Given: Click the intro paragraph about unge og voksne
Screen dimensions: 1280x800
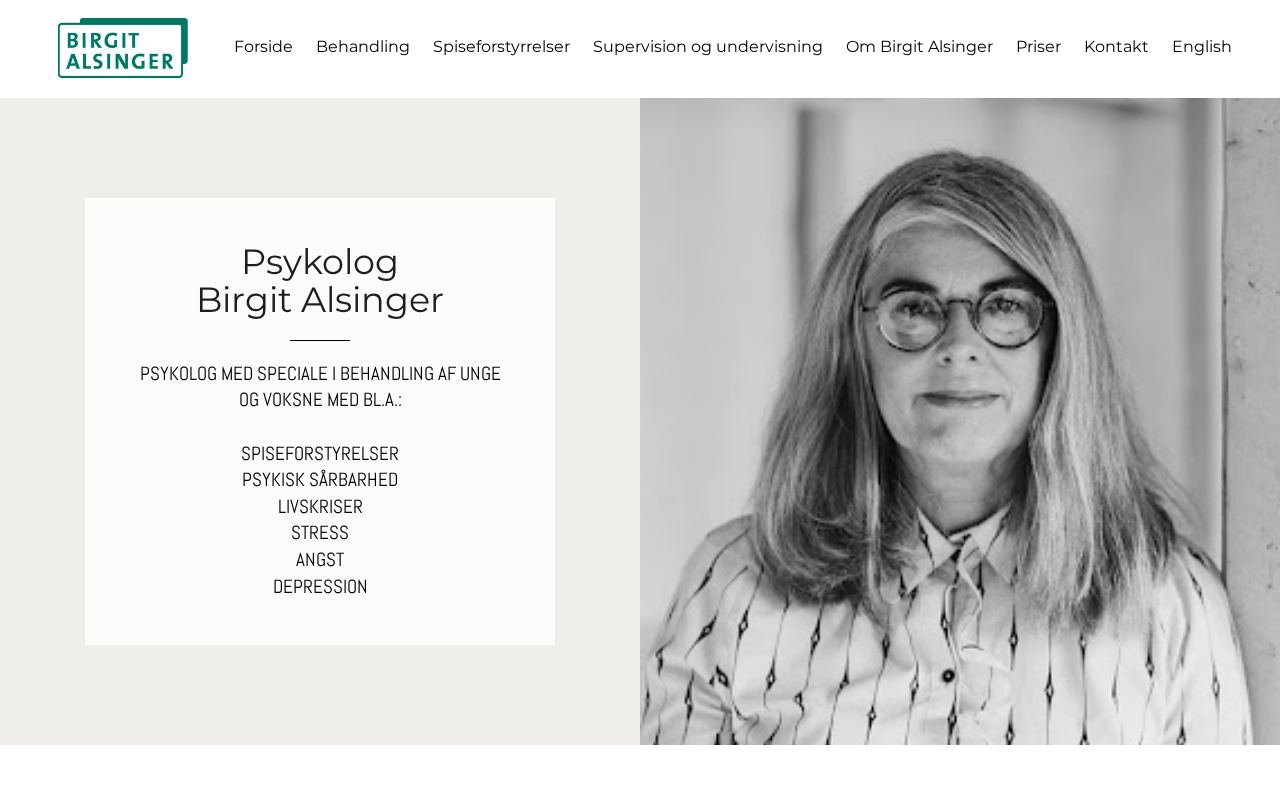Looking at the screenshot, I should (320, 386).
